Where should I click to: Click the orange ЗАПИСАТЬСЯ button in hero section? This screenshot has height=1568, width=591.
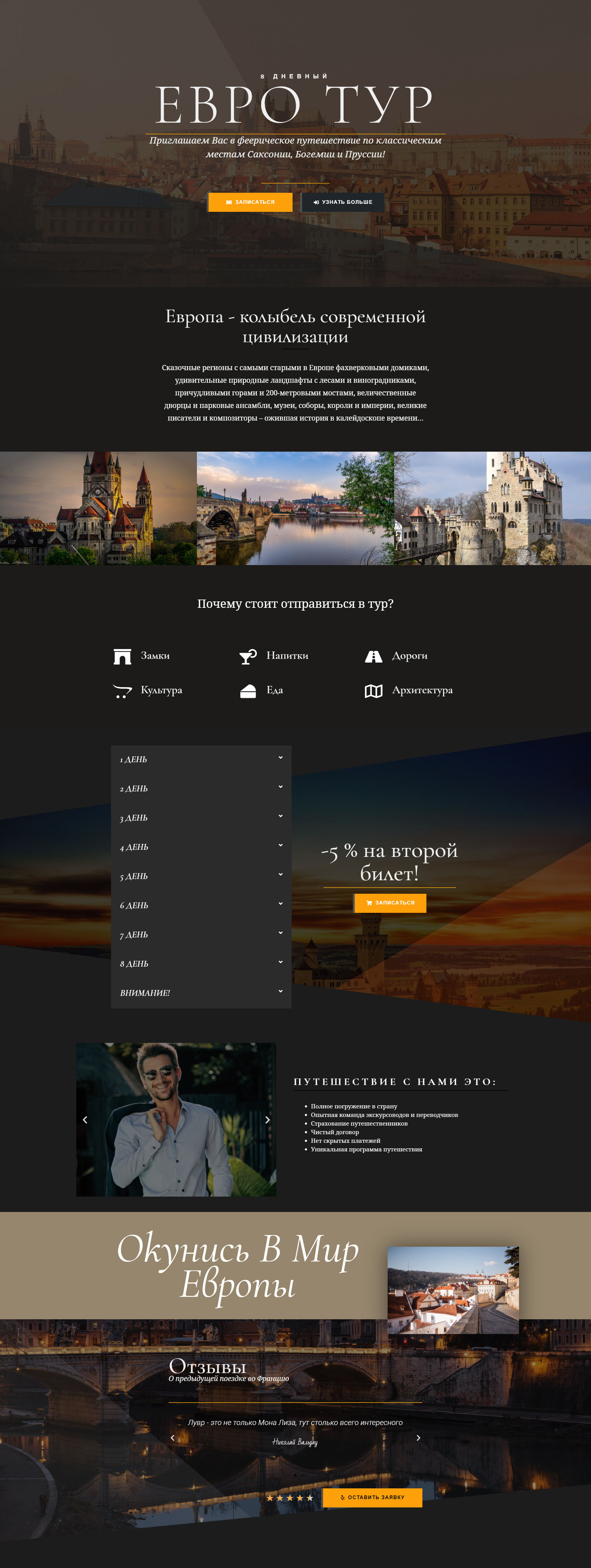[250, 202]
